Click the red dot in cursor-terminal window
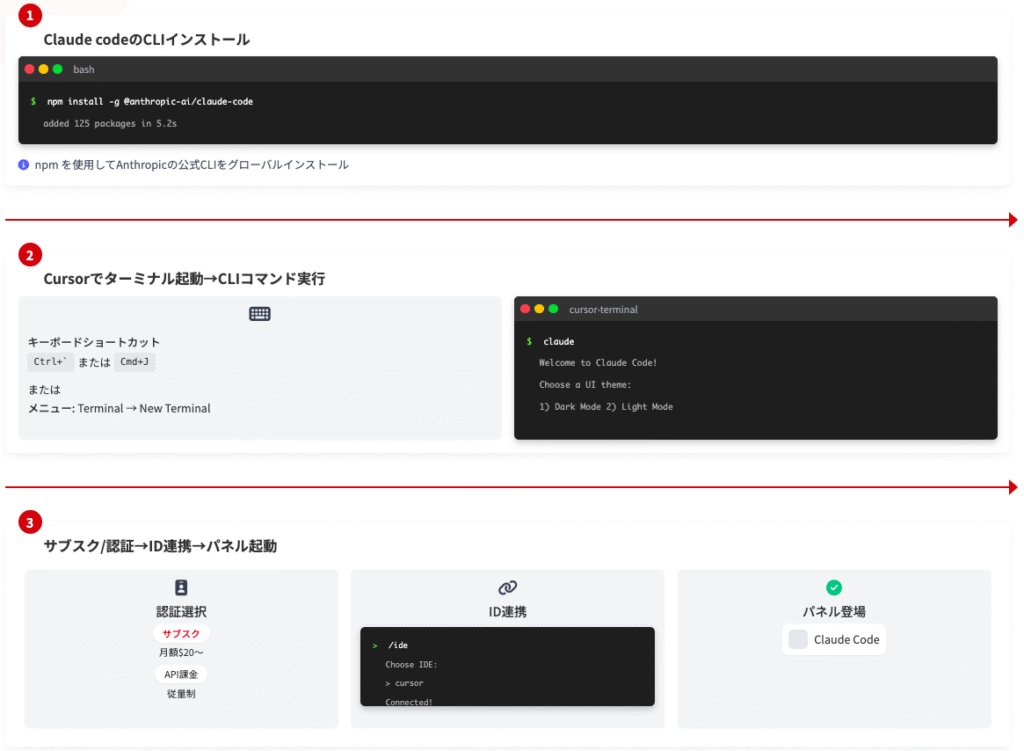The height and width of the screenshot is (751, 1024). [525, 309]
